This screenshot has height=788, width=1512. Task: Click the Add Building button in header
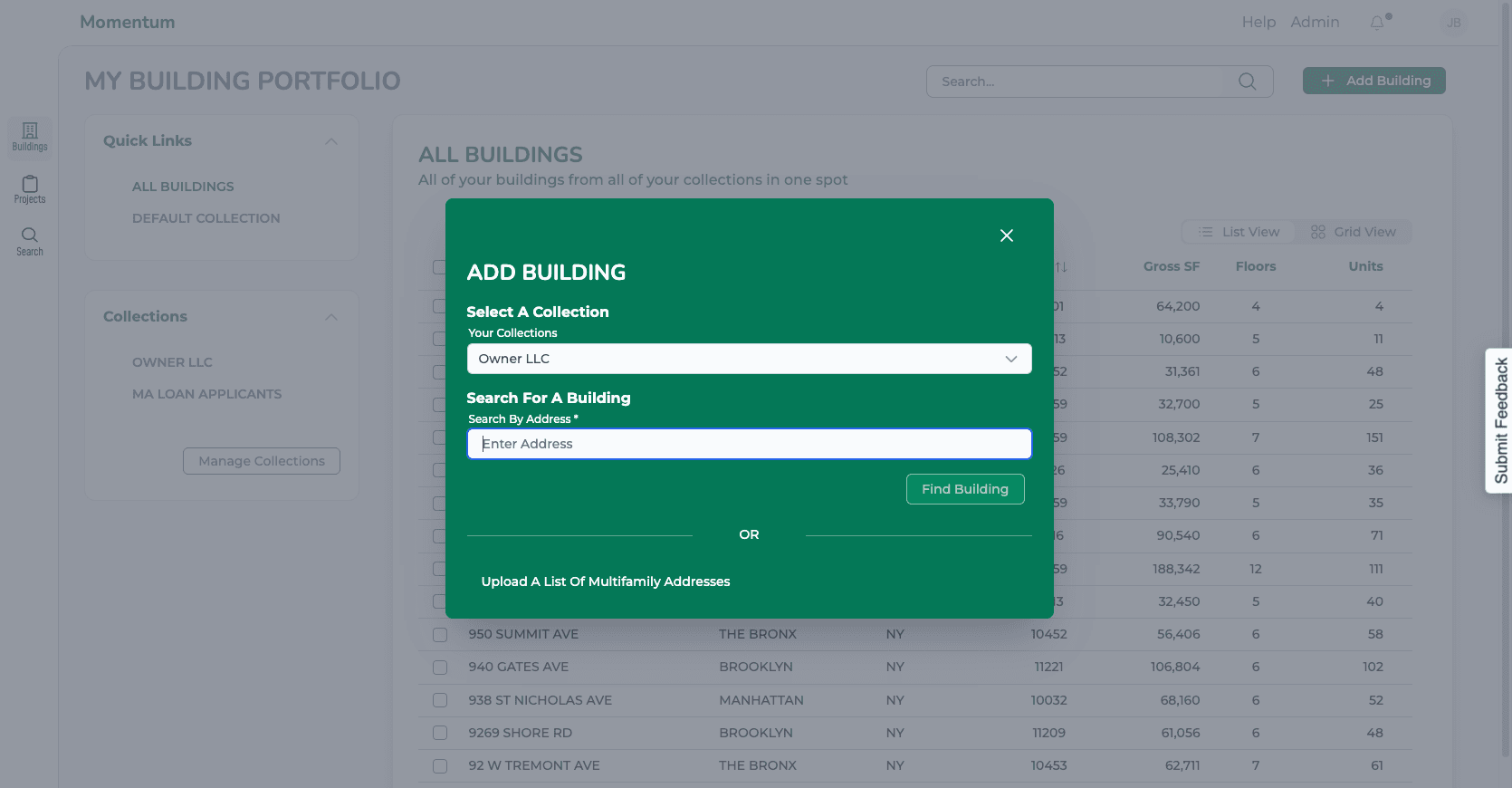(1374, 81)
